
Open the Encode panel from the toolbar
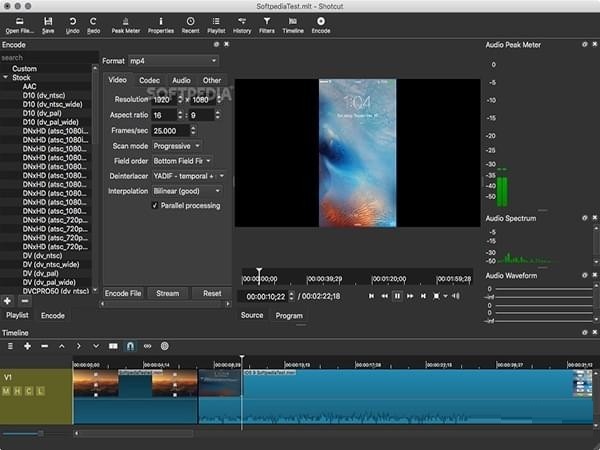coord(321,26)
